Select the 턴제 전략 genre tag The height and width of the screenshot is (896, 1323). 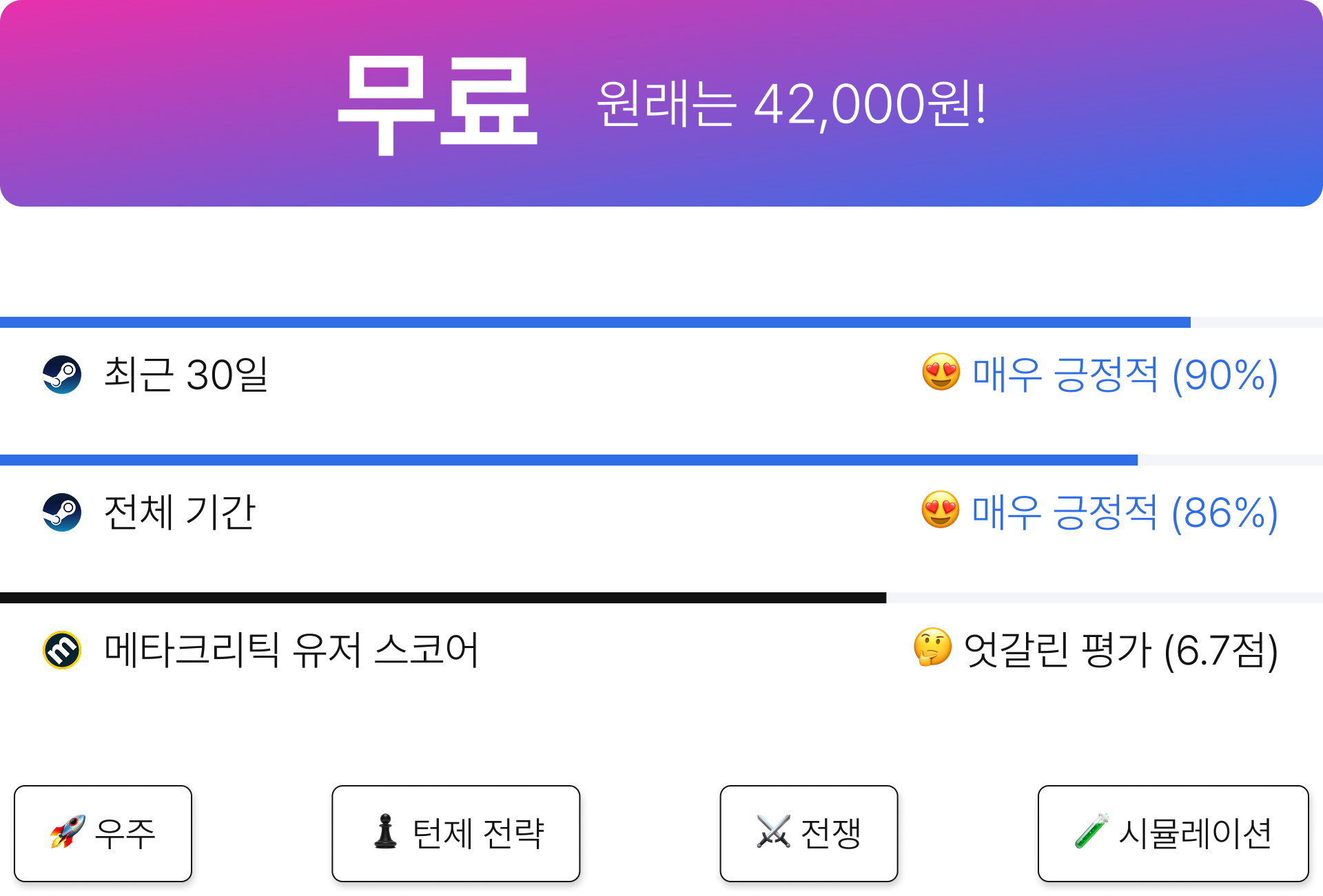(x=455, y=833)
